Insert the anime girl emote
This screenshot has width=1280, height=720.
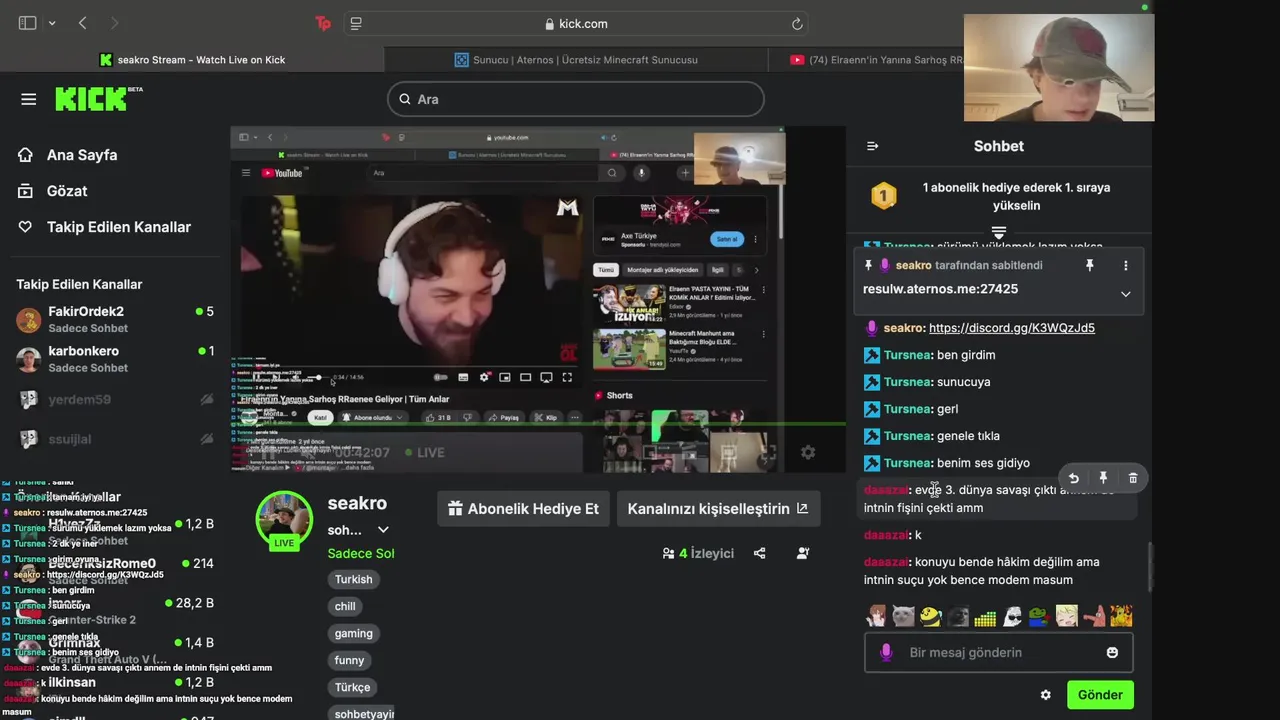[x=877, y=616]
